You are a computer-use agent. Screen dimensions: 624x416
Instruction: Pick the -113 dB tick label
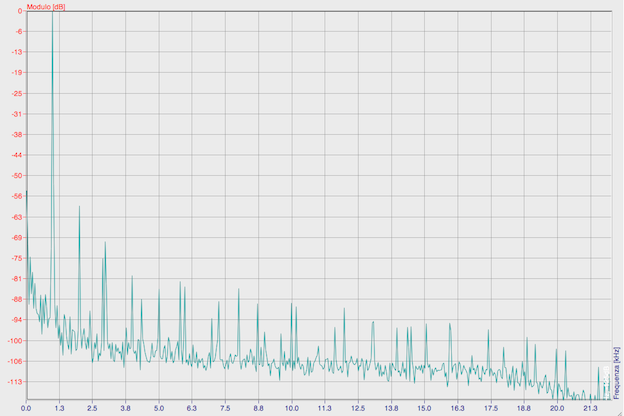pyautogui.click(x=16, y=382)
